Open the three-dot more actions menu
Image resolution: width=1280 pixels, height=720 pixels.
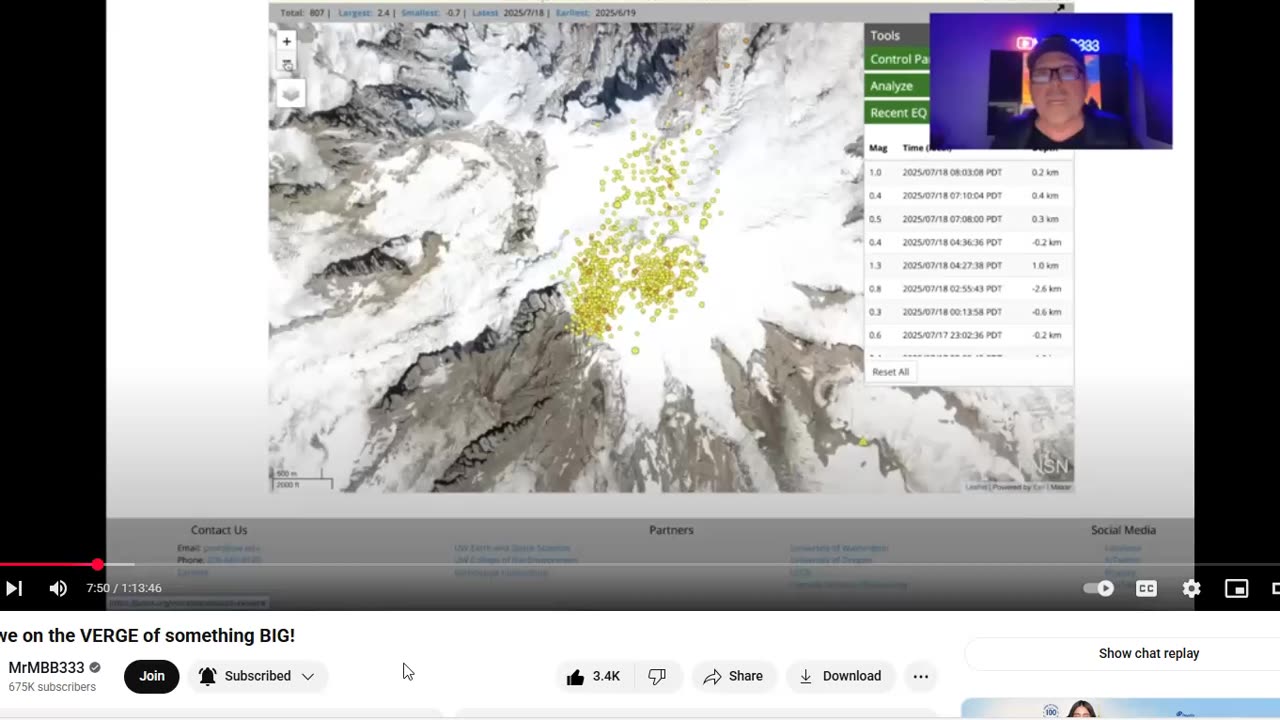point(921,676)
